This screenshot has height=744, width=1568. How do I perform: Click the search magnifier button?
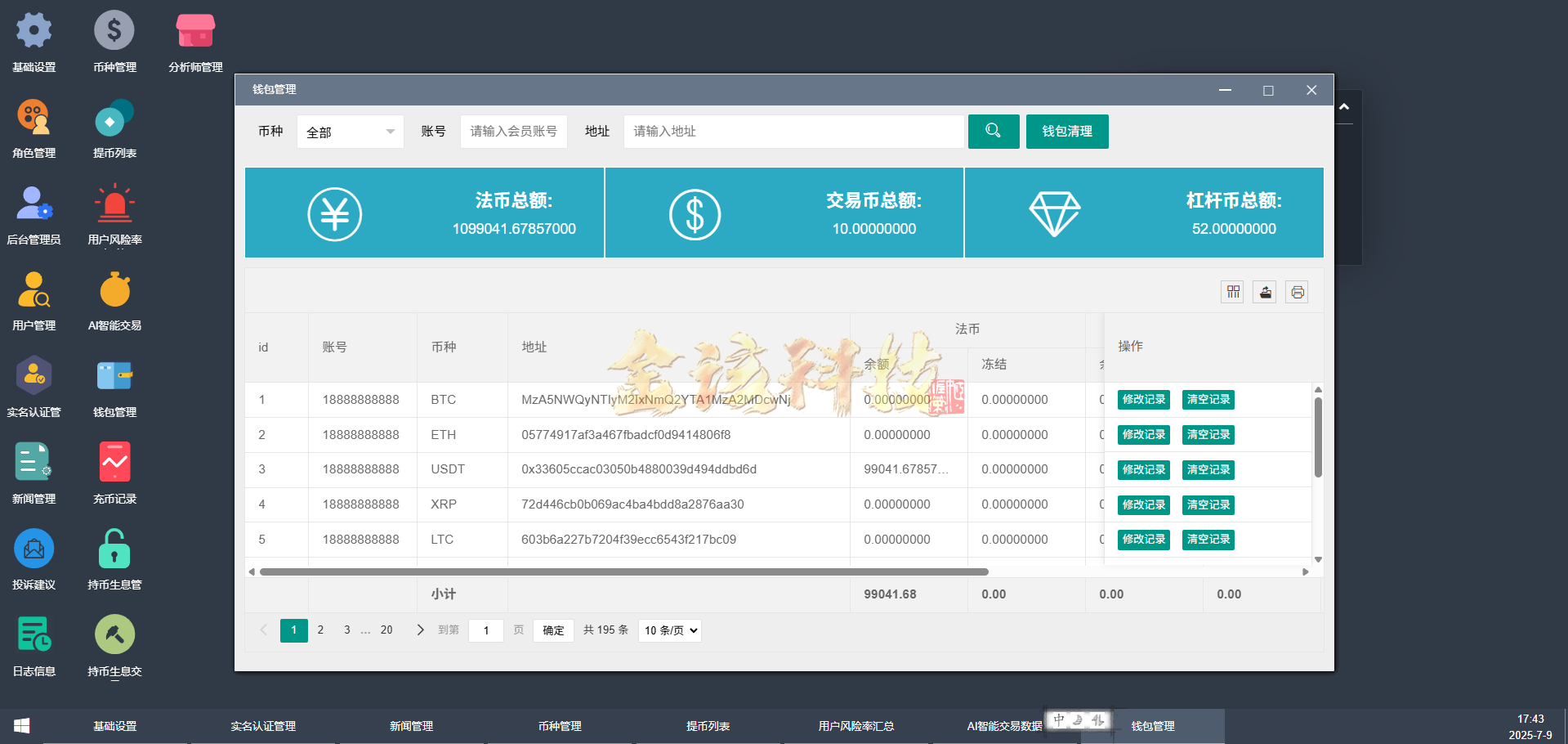pyautogui.click(x=993, y=131)
